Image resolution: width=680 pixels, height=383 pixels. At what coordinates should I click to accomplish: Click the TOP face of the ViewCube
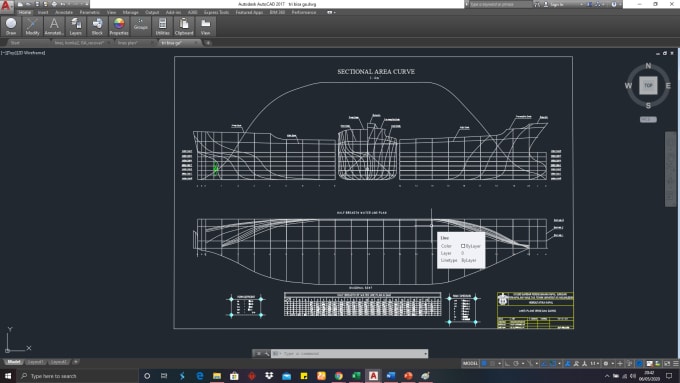point(648,85)
